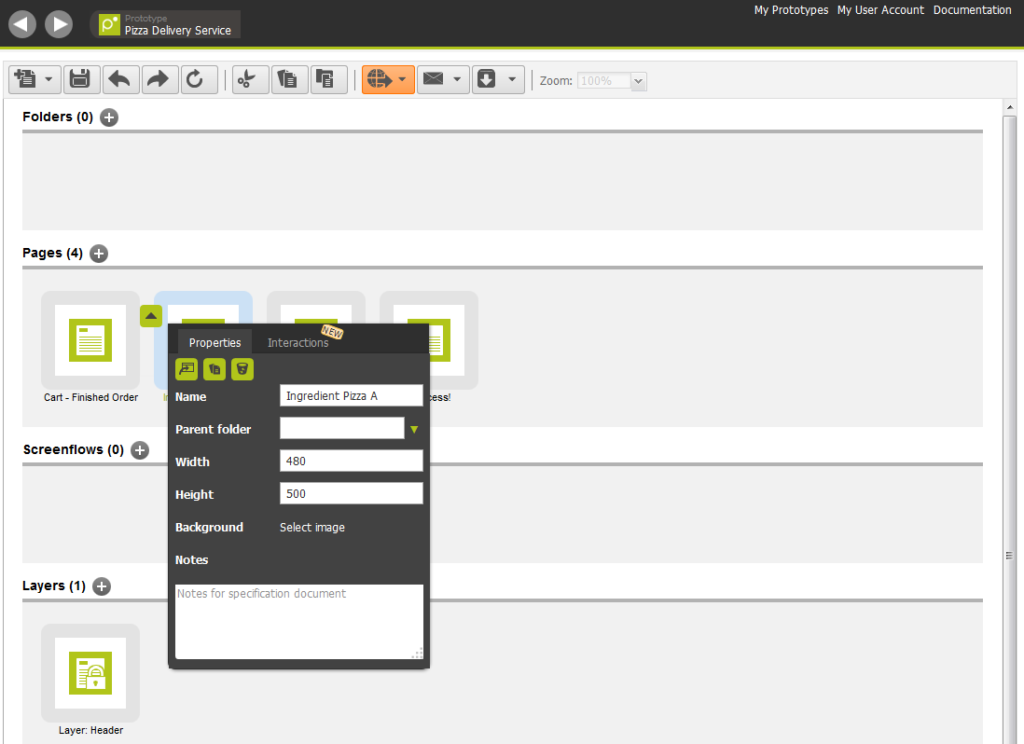The height and width of the screenshot is (744, 1024).
Task: Save the prototype with floppy disk icon
Action: [x=80, y=80]
